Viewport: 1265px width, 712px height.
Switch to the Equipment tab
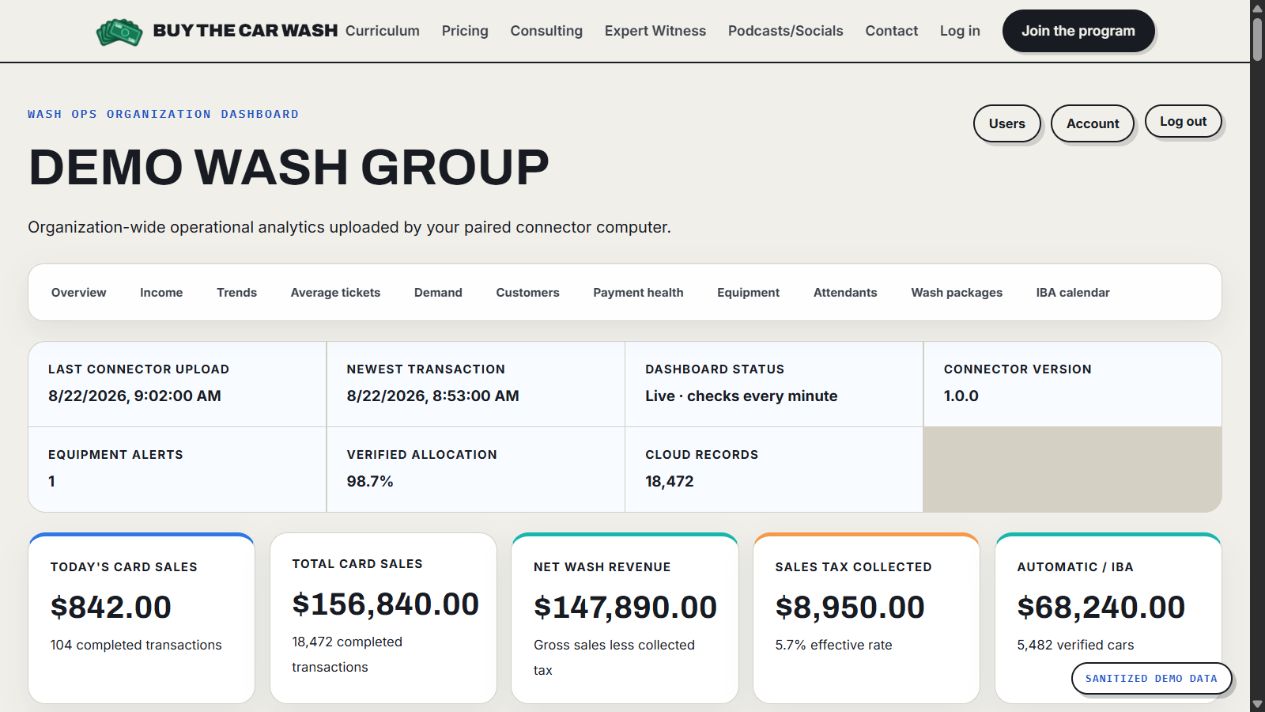click(x=748, y=293)
